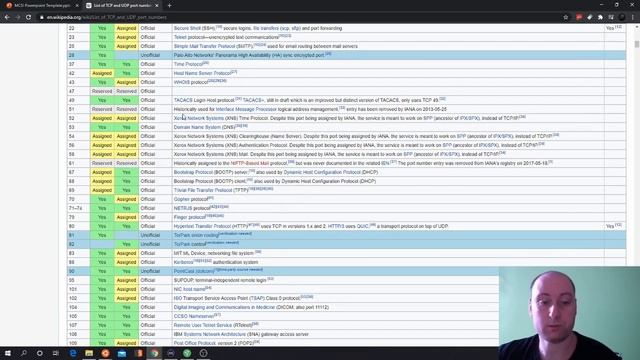The image size is (640, 360).
Task: Open Bootstrap Protocol link in port 67 row
Action: (x=193, y=172)
